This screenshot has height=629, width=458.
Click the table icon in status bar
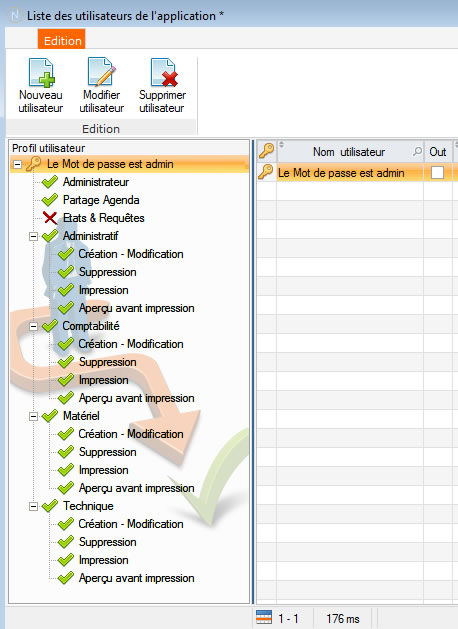point(263,617)
